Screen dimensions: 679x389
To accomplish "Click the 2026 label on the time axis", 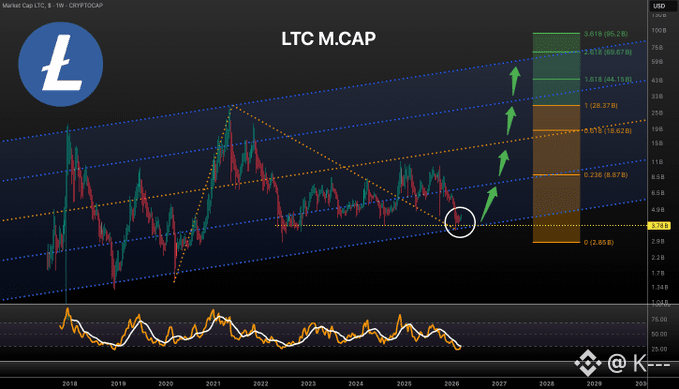I will (452, 384).
